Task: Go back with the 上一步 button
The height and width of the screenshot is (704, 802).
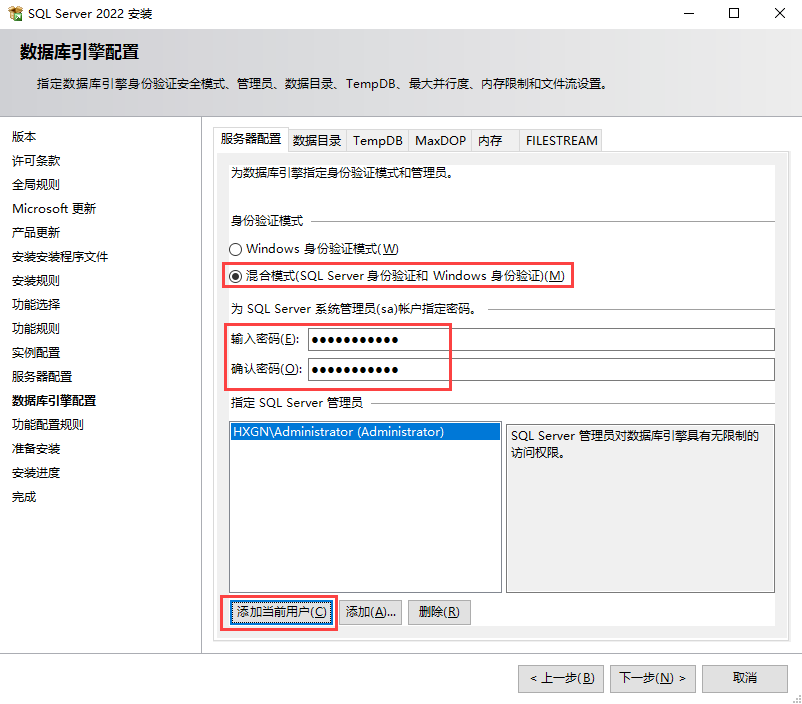Action: click(x=561, y=678)
